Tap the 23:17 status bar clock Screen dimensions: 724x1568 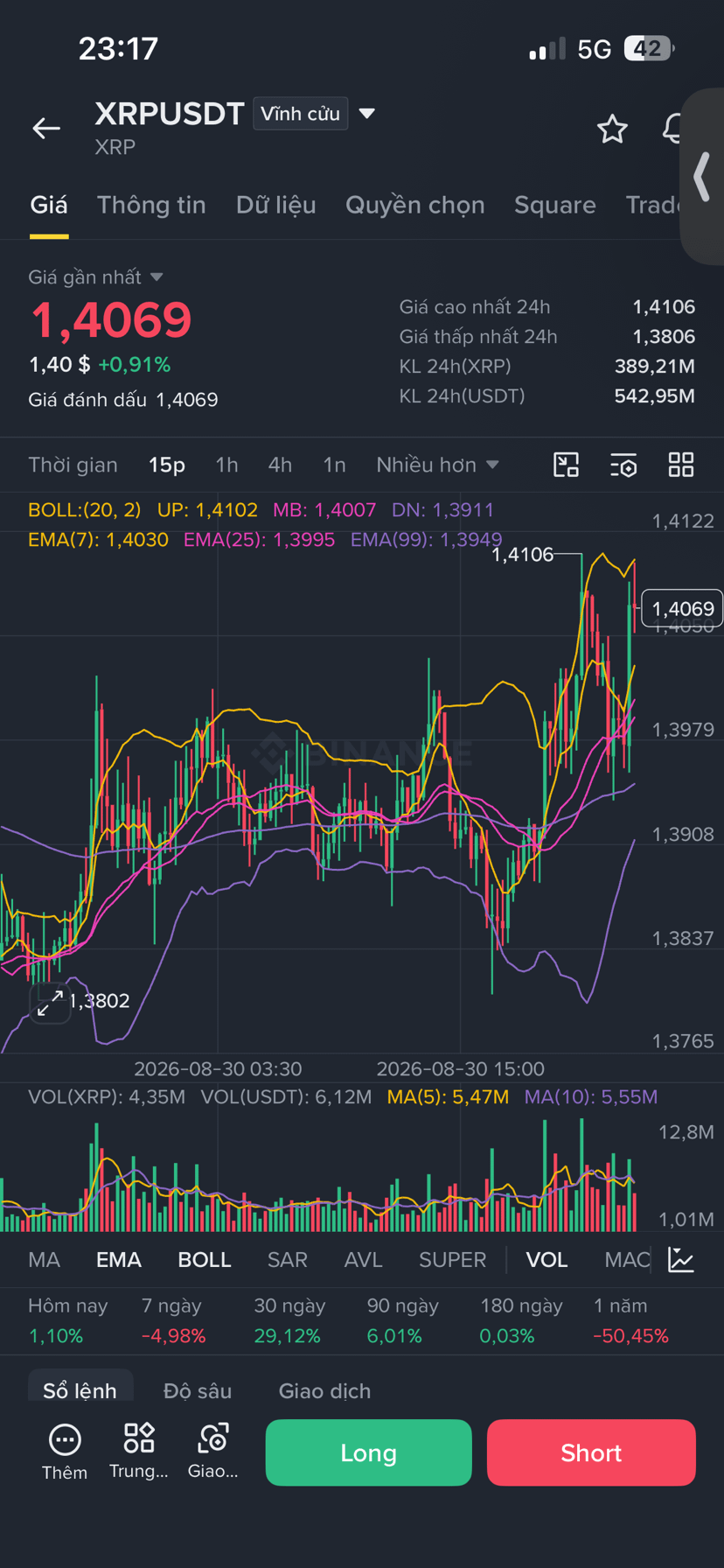coord(118,48)
